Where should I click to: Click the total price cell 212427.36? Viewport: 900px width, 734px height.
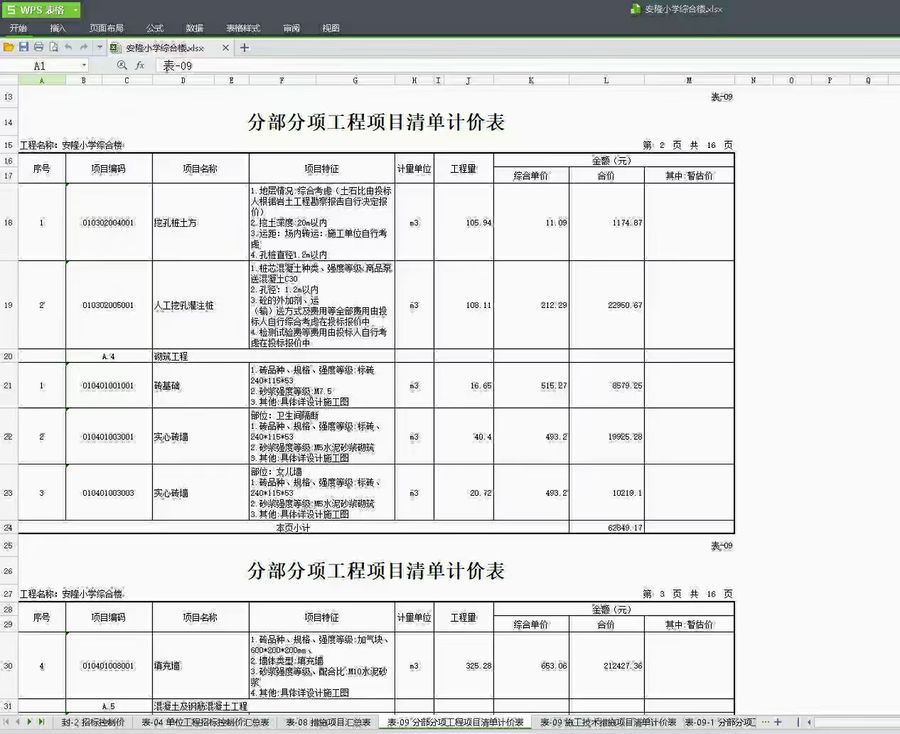(607, 666)
